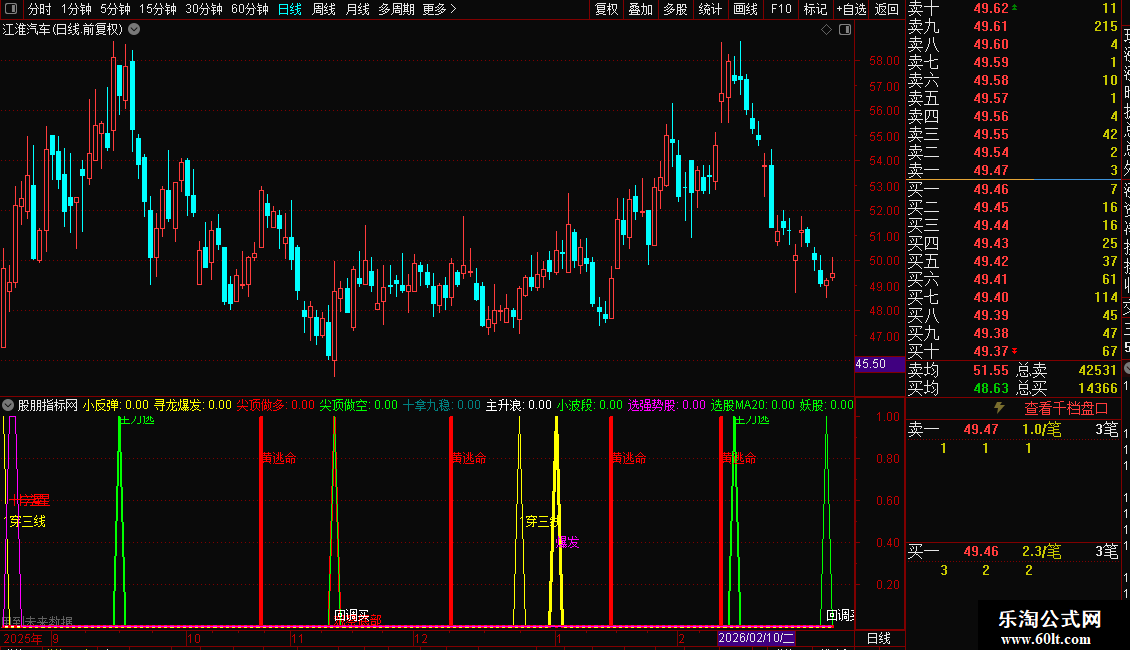This screenshot has width=1130, height=650.
Task: Click the diamond icon above chart
Action: tap(827, 30)
